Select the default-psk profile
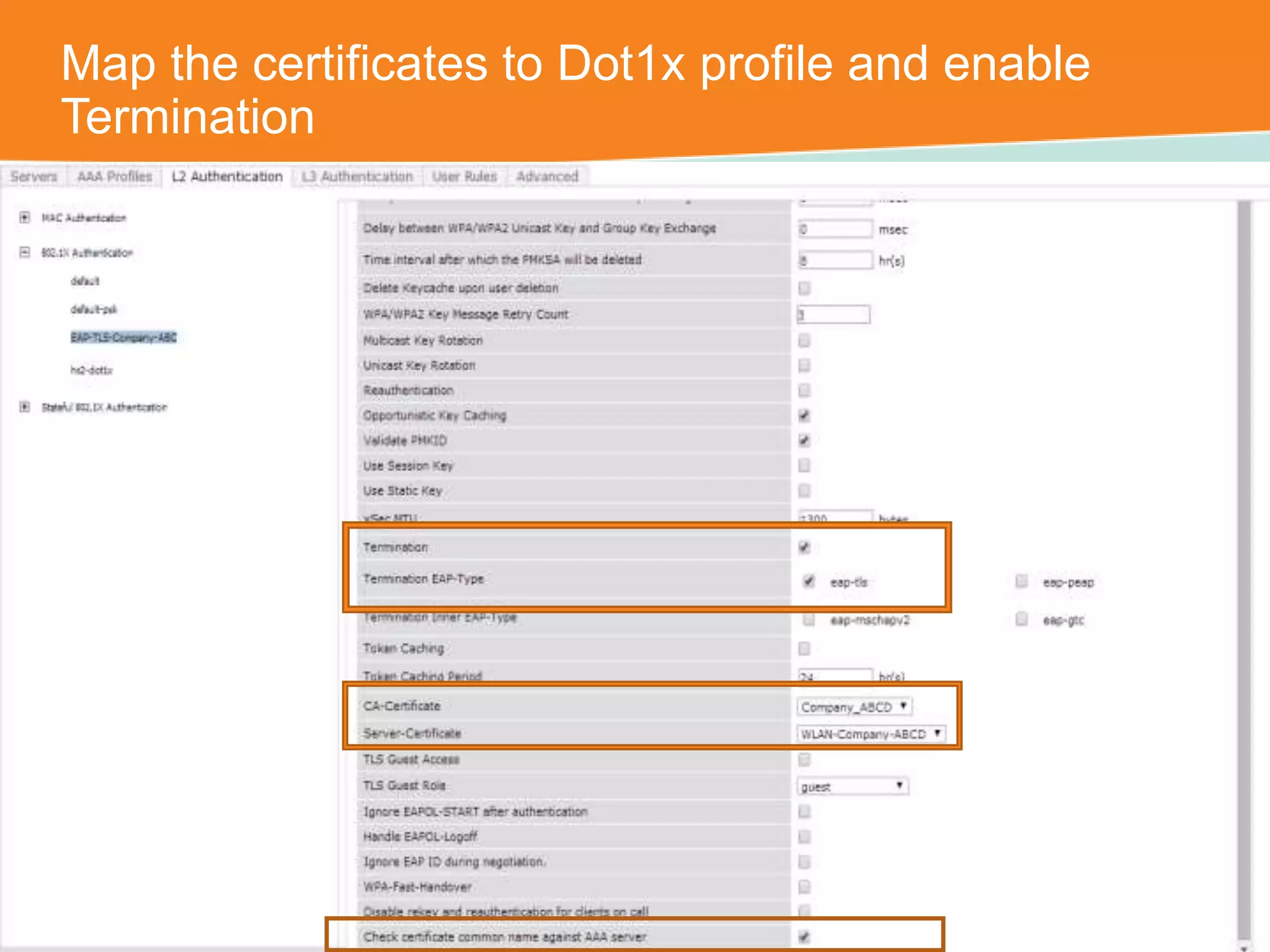 (x=94, y=309)
